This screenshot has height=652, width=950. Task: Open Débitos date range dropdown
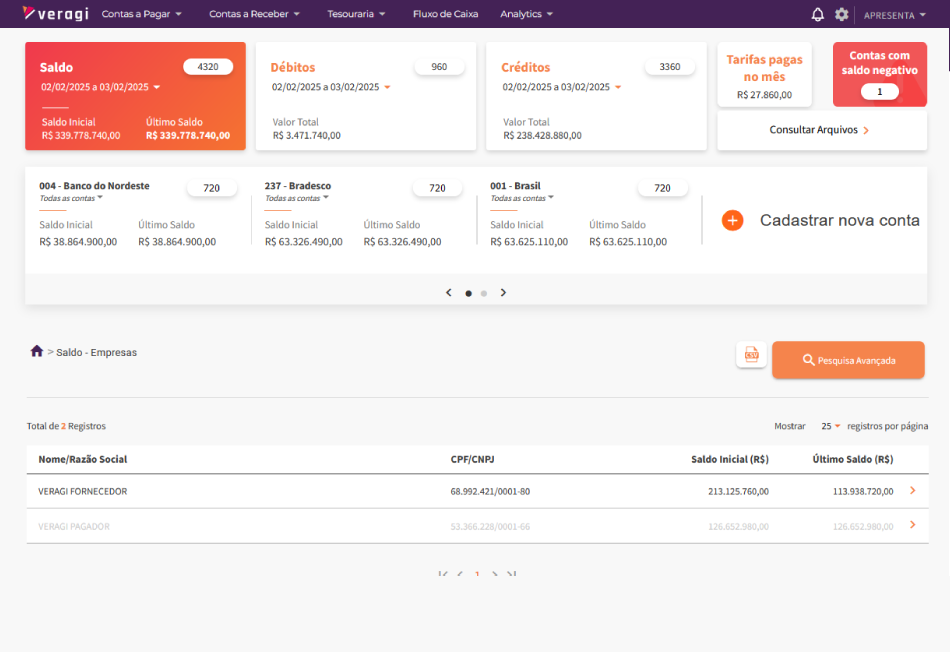pos(387,87)
